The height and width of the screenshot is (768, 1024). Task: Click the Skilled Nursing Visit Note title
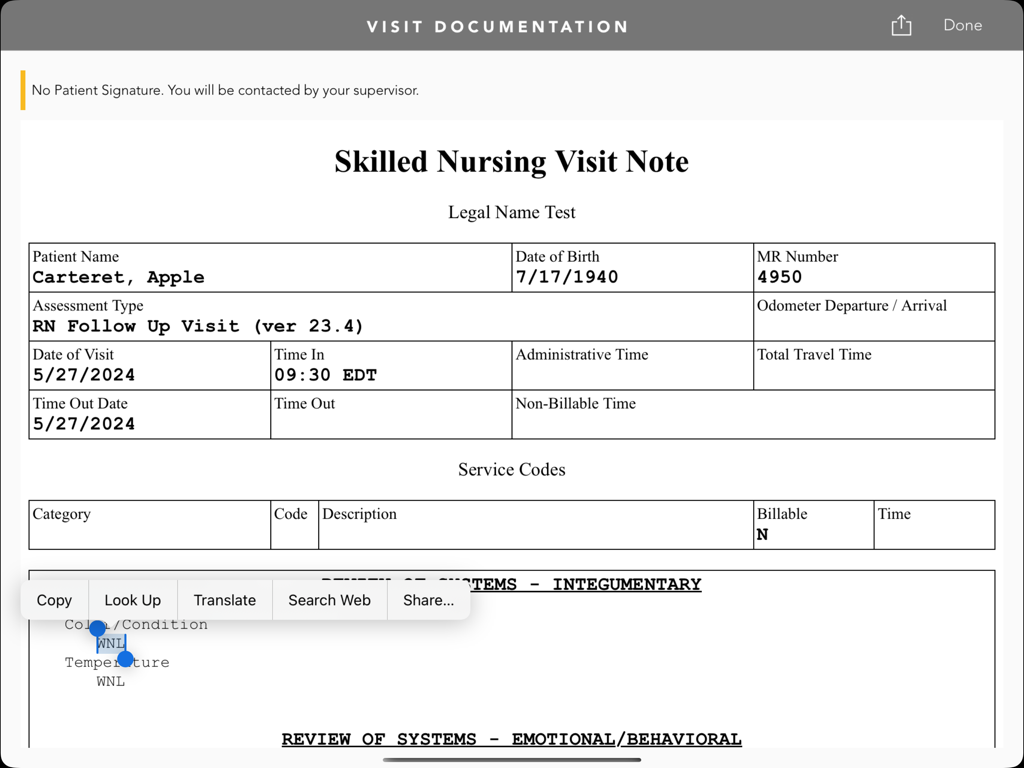511,161
